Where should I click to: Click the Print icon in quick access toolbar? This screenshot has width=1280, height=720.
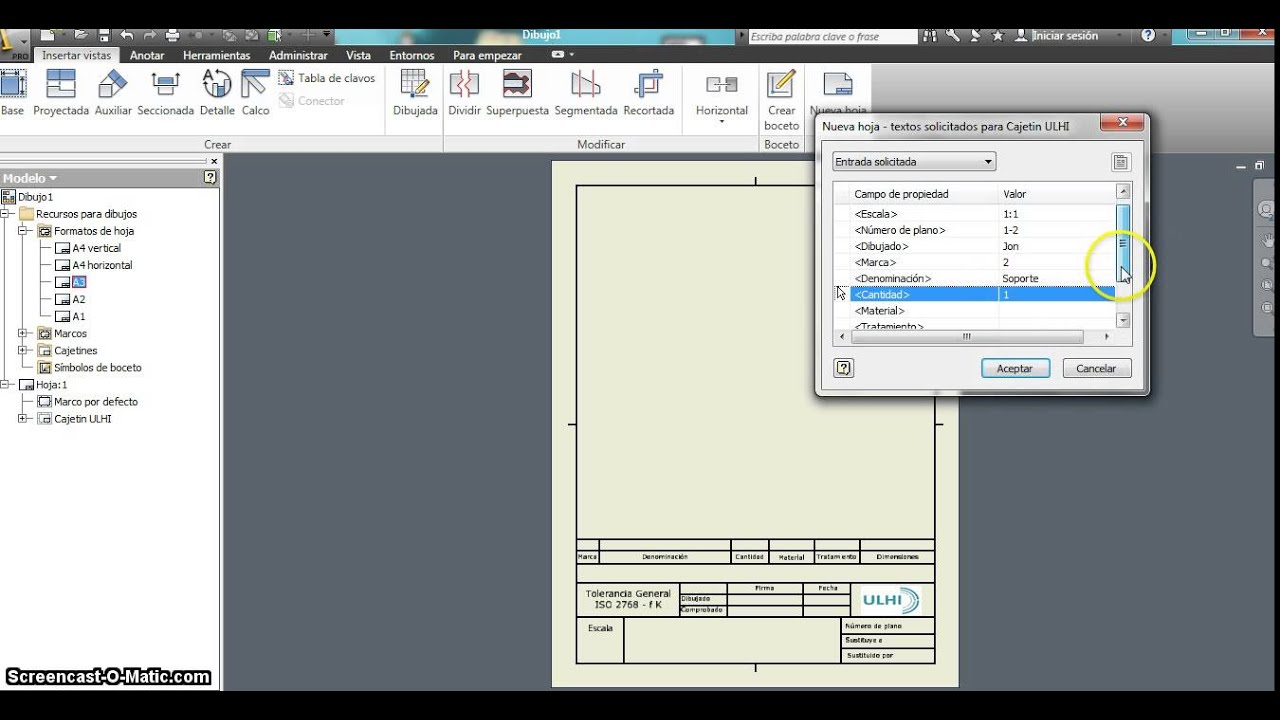coord(173,35)
